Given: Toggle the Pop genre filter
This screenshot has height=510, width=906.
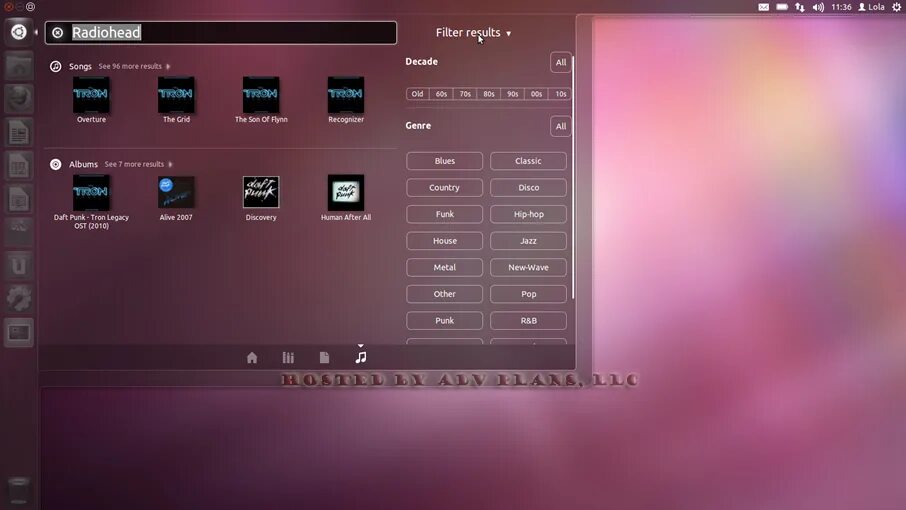Looking at the screenshot, I should coord(528,294).
